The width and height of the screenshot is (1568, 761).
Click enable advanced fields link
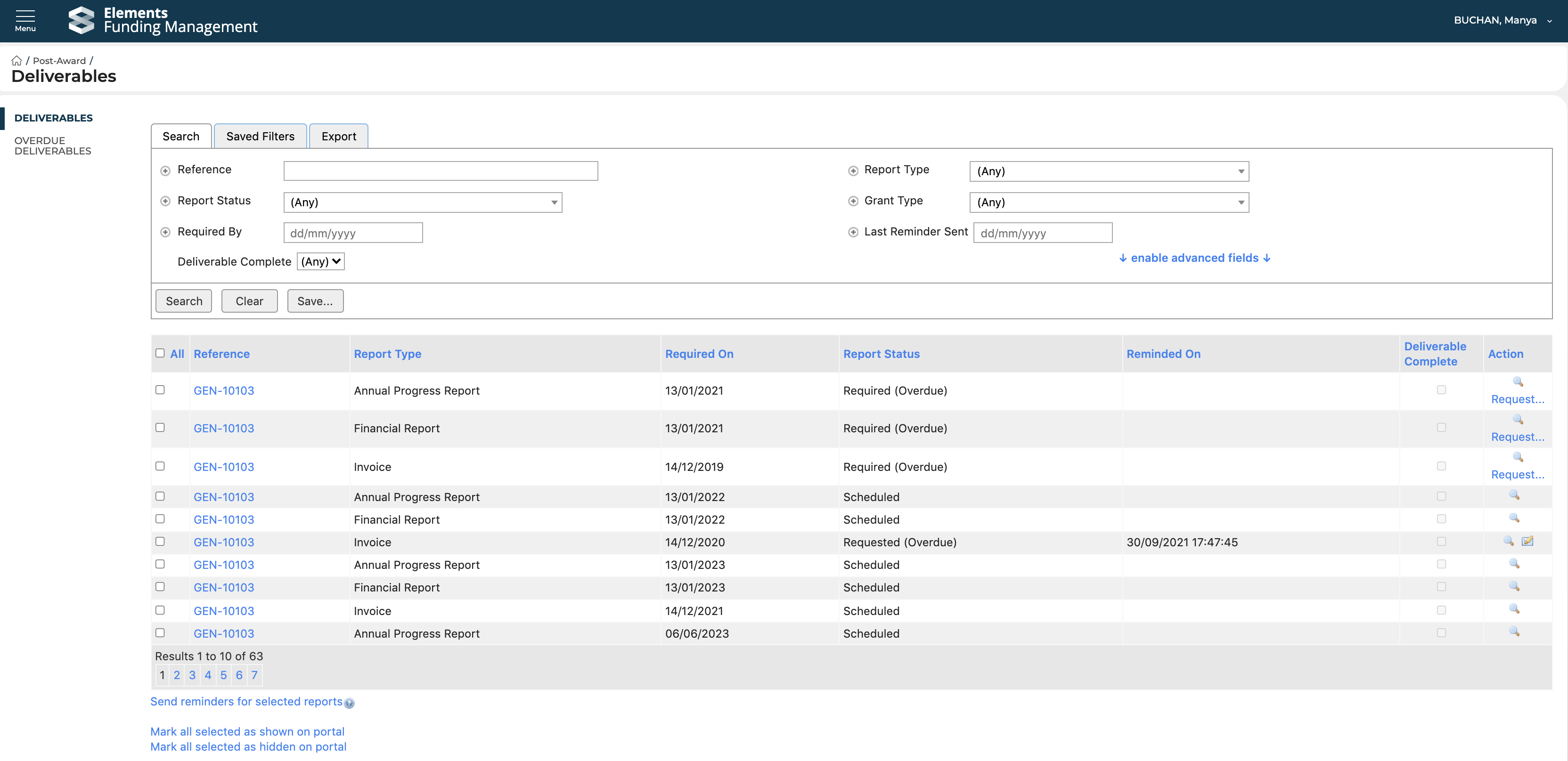pyautogui.click(x=1194, y=258)
